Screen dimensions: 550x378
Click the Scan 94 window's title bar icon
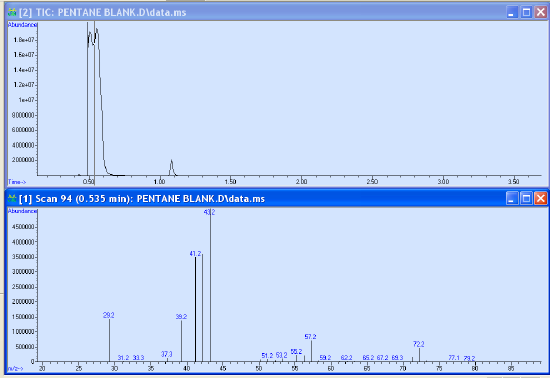pyautogui.click(x=12, y=199)
